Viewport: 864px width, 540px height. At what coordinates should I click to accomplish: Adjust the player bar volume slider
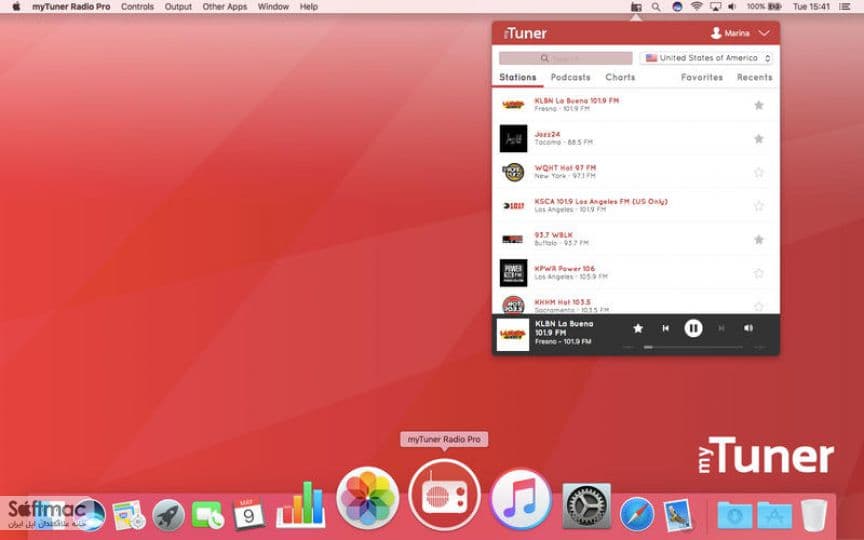coord(693,347)
